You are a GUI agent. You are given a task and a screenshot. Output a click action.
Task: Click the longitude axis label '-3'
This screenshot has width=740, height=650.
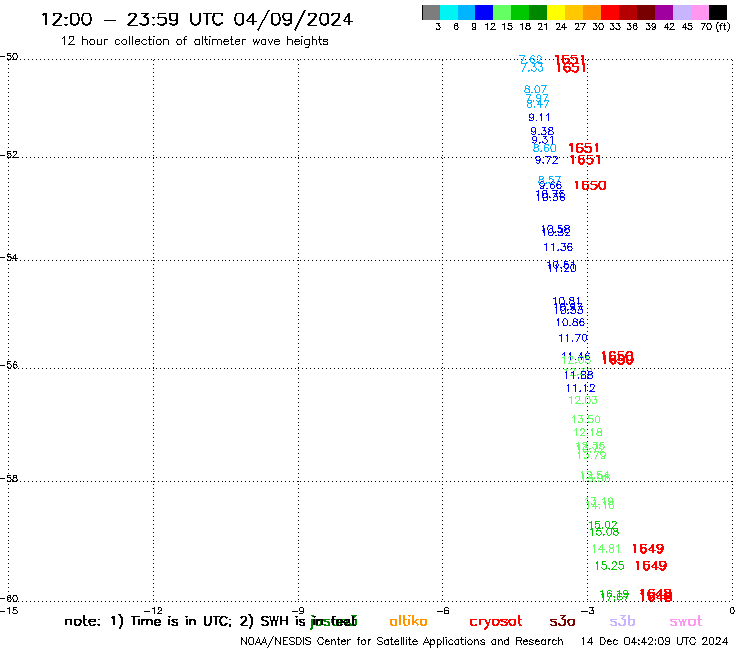pyautogui.click(x=588, y=611)
